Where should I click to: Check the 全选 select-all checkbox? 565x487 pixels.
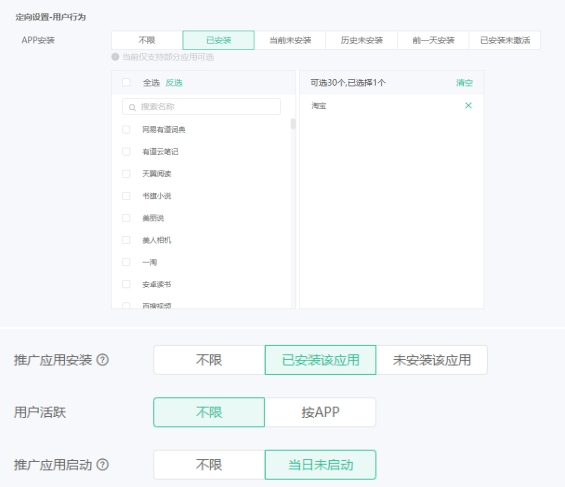point(126,82)
